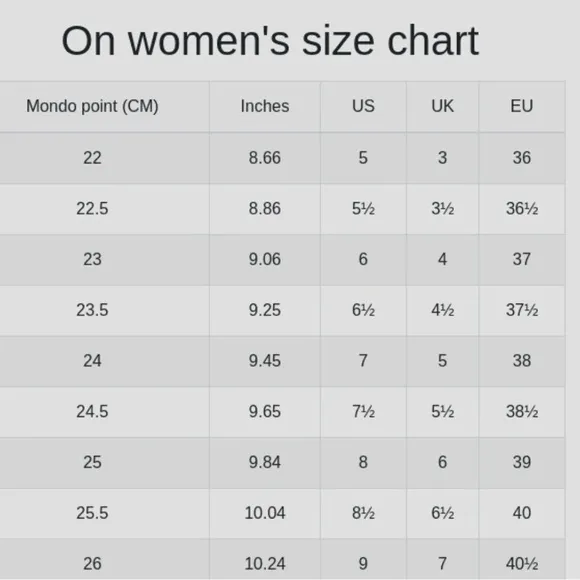580x580 pixels.
Task: Select the 'US' column header
Action: pyautogui.click(x=363, y=106)
